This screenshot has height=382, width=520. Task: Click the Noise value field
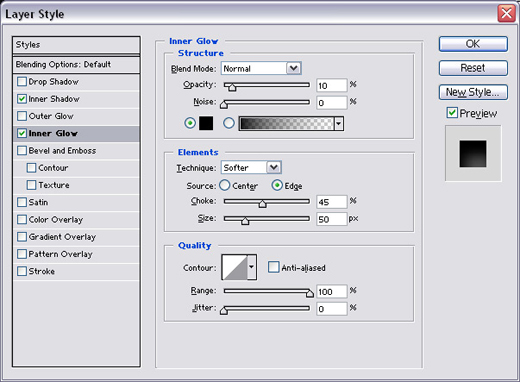tap(332, 103)
